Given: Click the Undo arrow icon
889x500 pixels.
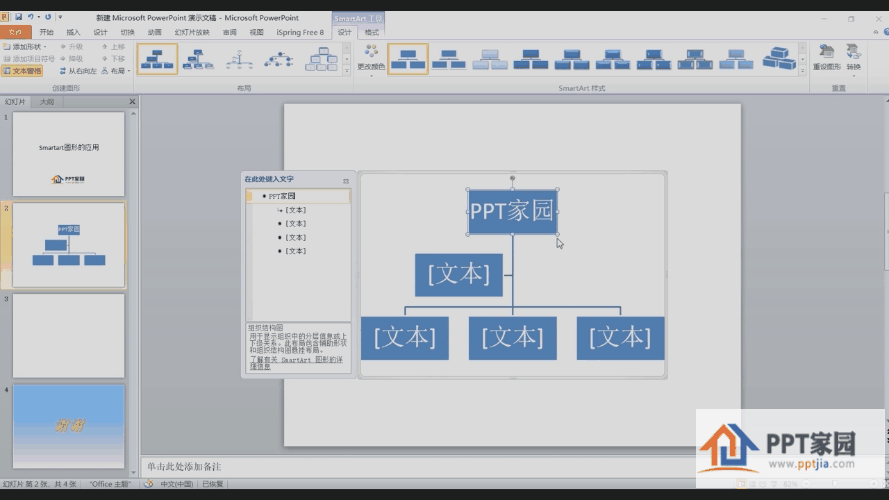Looking at the screenshot, I should coord(31,17).
